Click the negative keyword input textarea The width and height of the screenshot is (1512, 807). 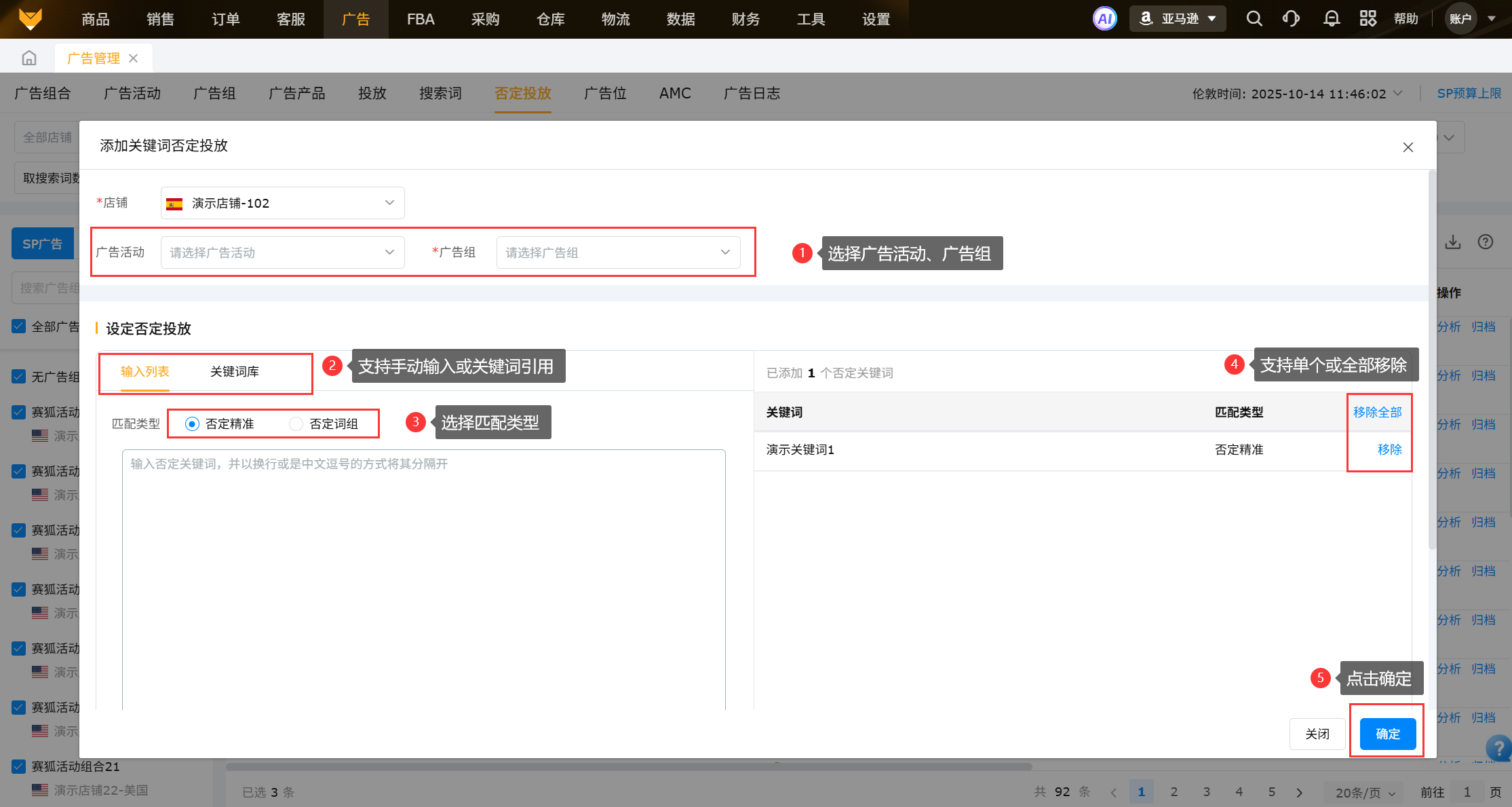[x=423, y=577]
